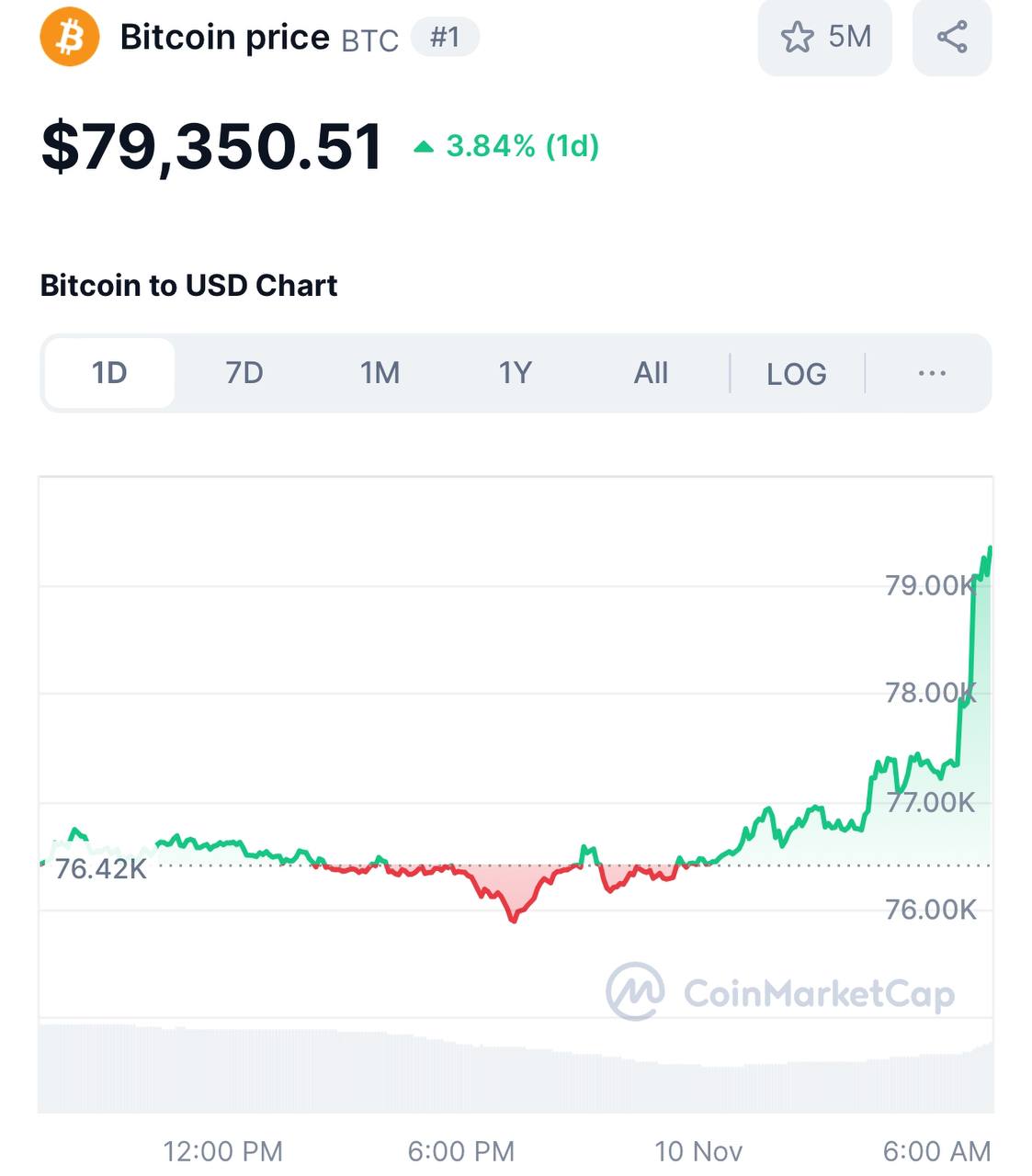Click the orange Bitcoin logo icon

[x=69, y=38]
